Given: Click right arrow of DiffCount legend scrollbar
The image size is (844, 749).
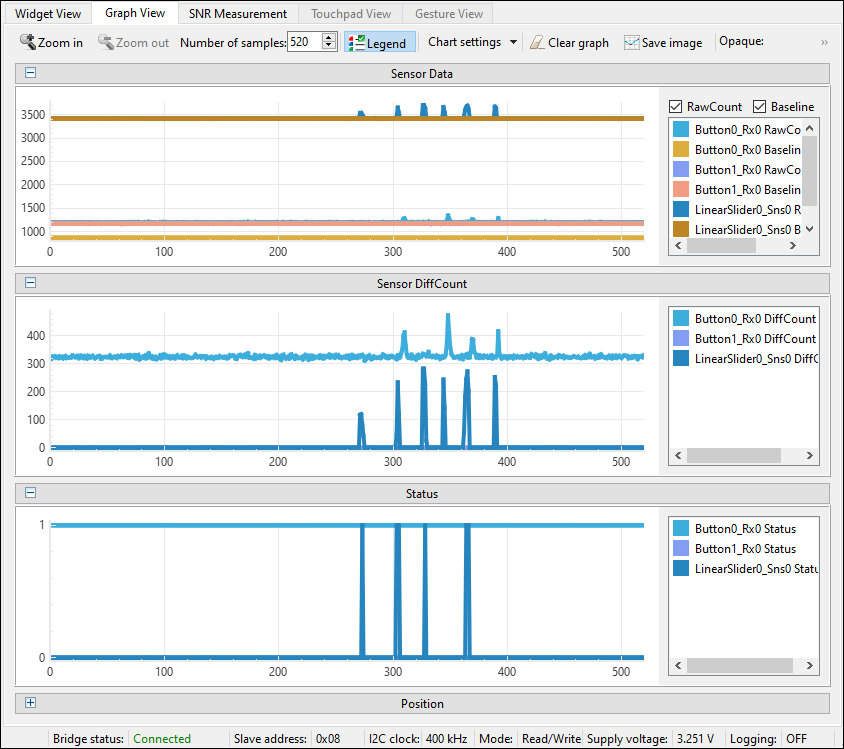Looking at the screenshot, I should tap(810, 455).
